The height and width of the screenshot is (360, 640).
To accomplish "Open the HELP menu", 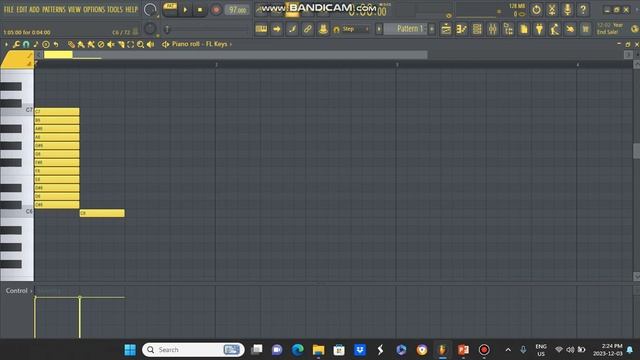I will coord(131,9).
